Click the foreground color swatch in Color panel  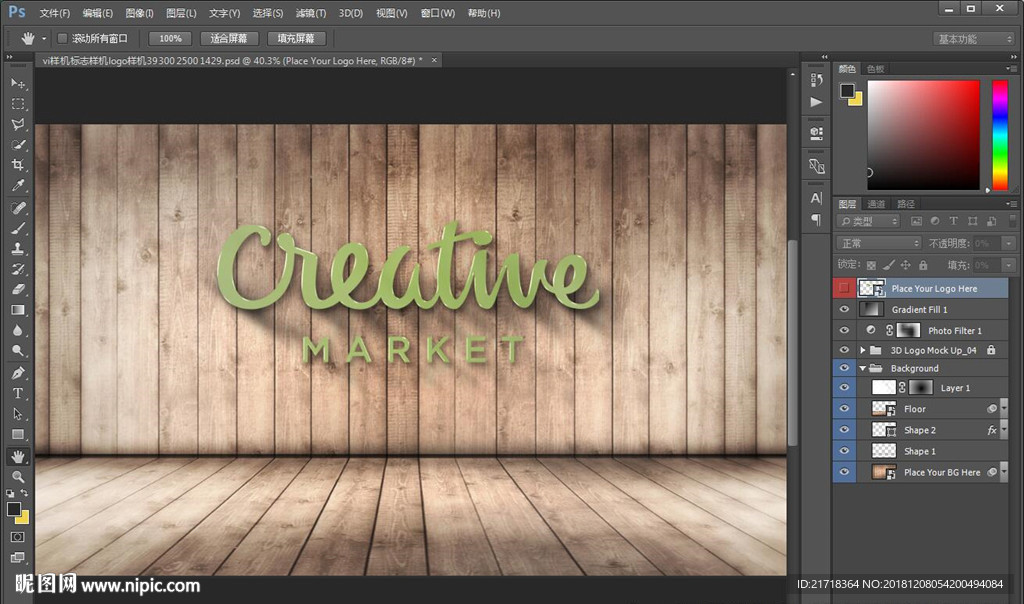(x=847, y=90)
